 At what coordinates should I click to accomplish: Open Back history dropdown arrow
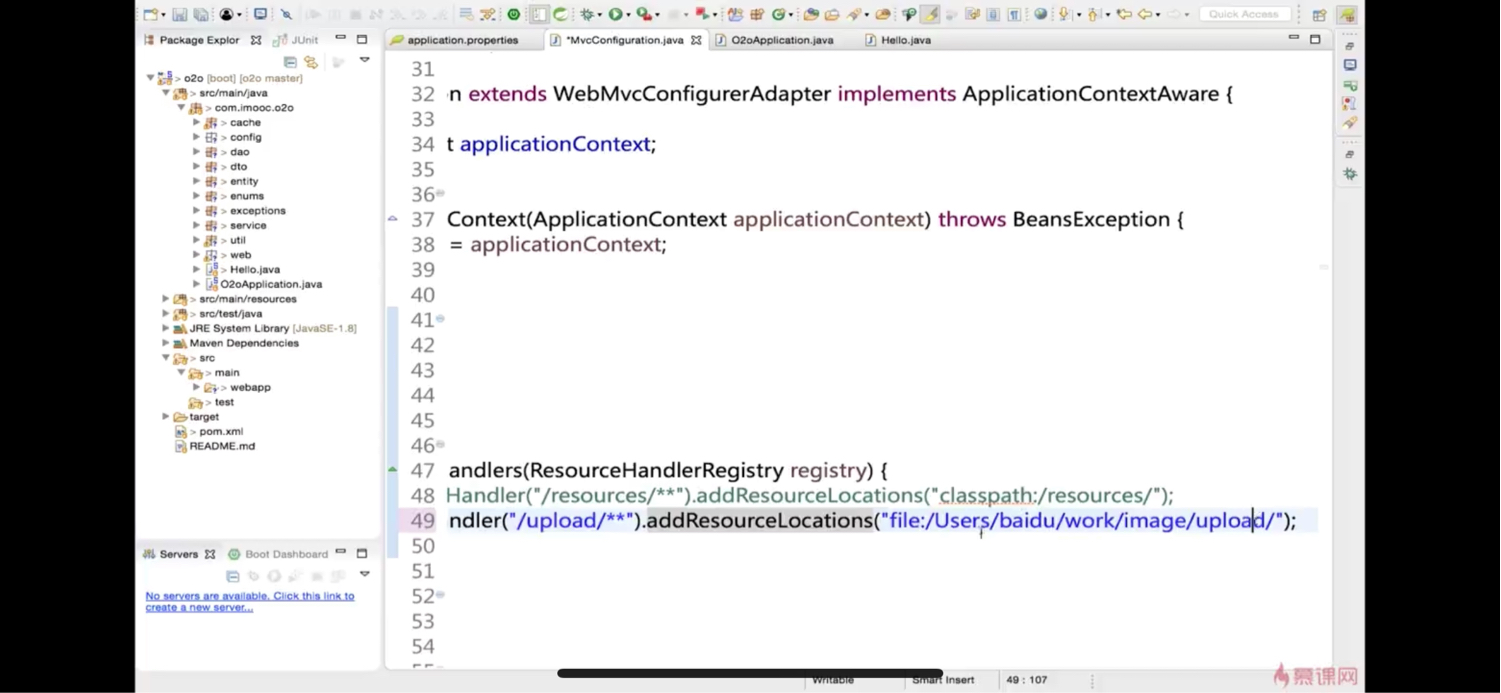pyautogui.click(x=1158, y=15)
